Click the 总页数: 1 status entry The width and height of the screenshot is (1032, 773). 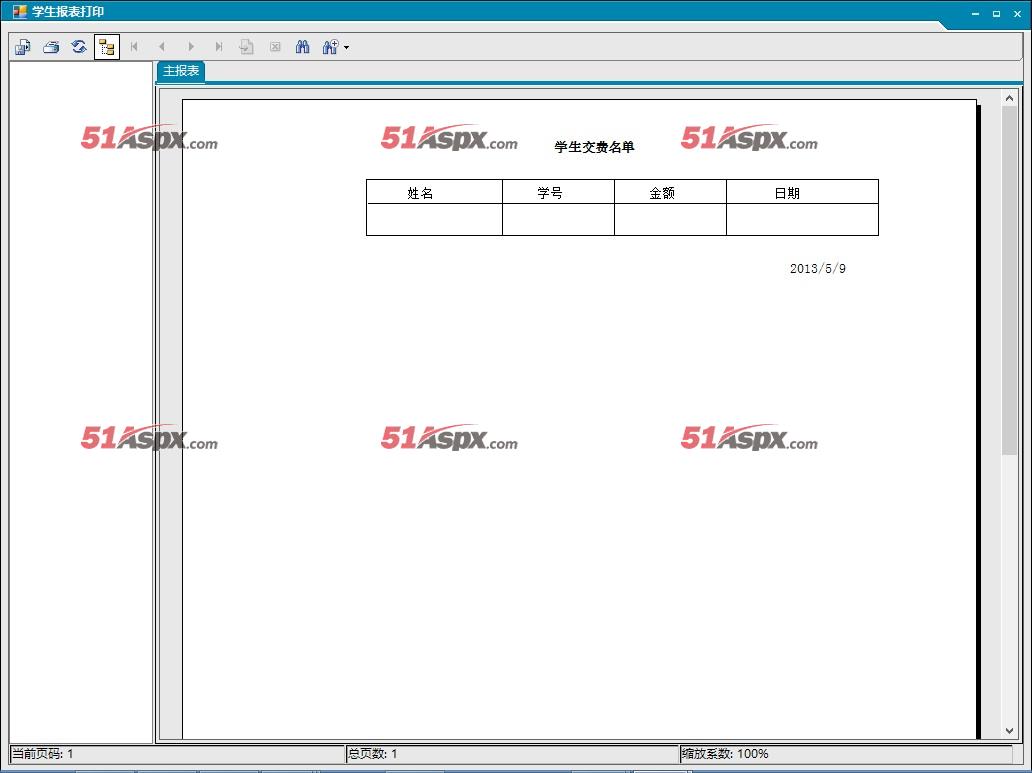point(512,754)
